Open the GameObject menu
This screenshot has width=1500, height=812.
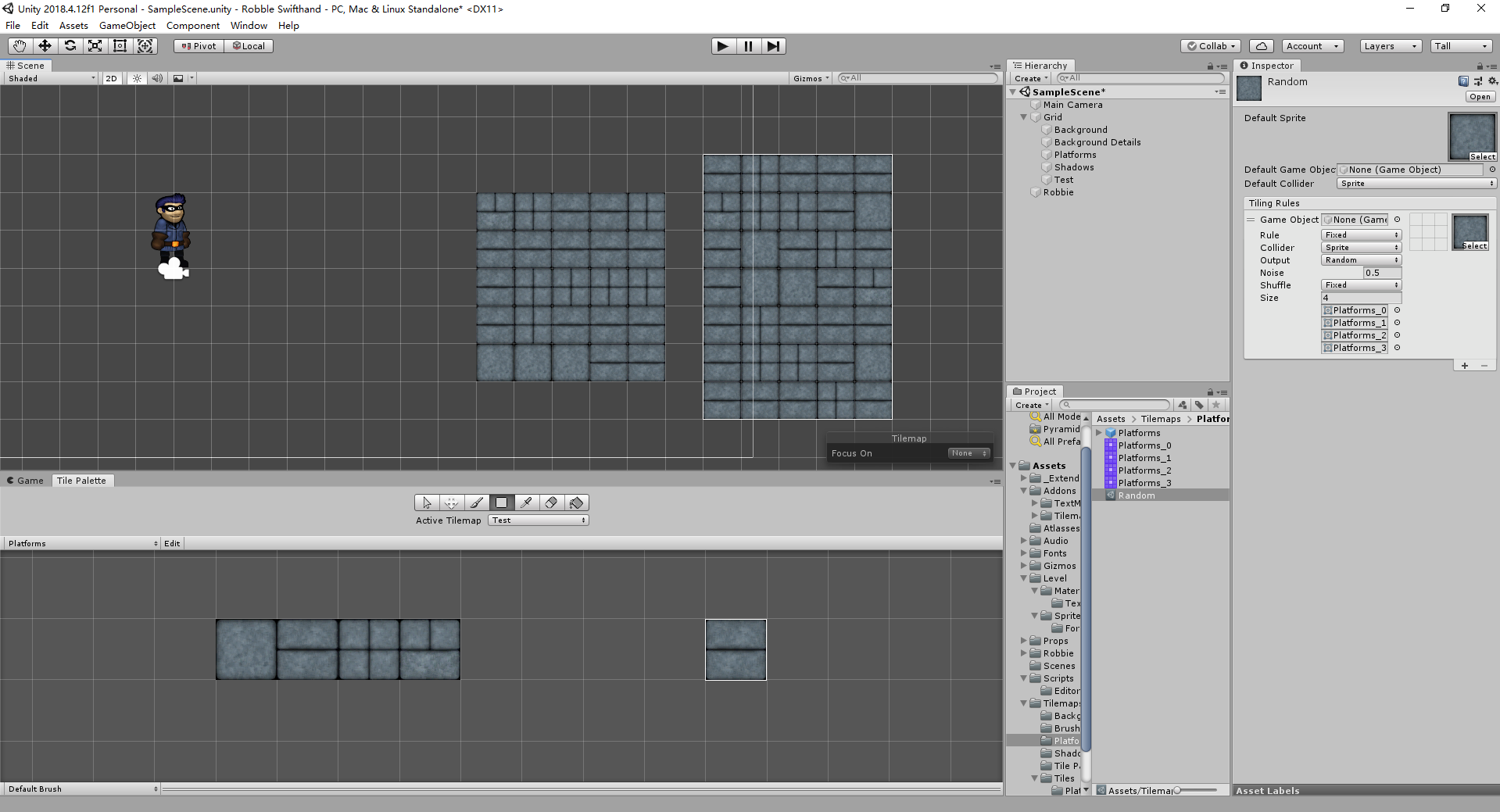(127, 26)
